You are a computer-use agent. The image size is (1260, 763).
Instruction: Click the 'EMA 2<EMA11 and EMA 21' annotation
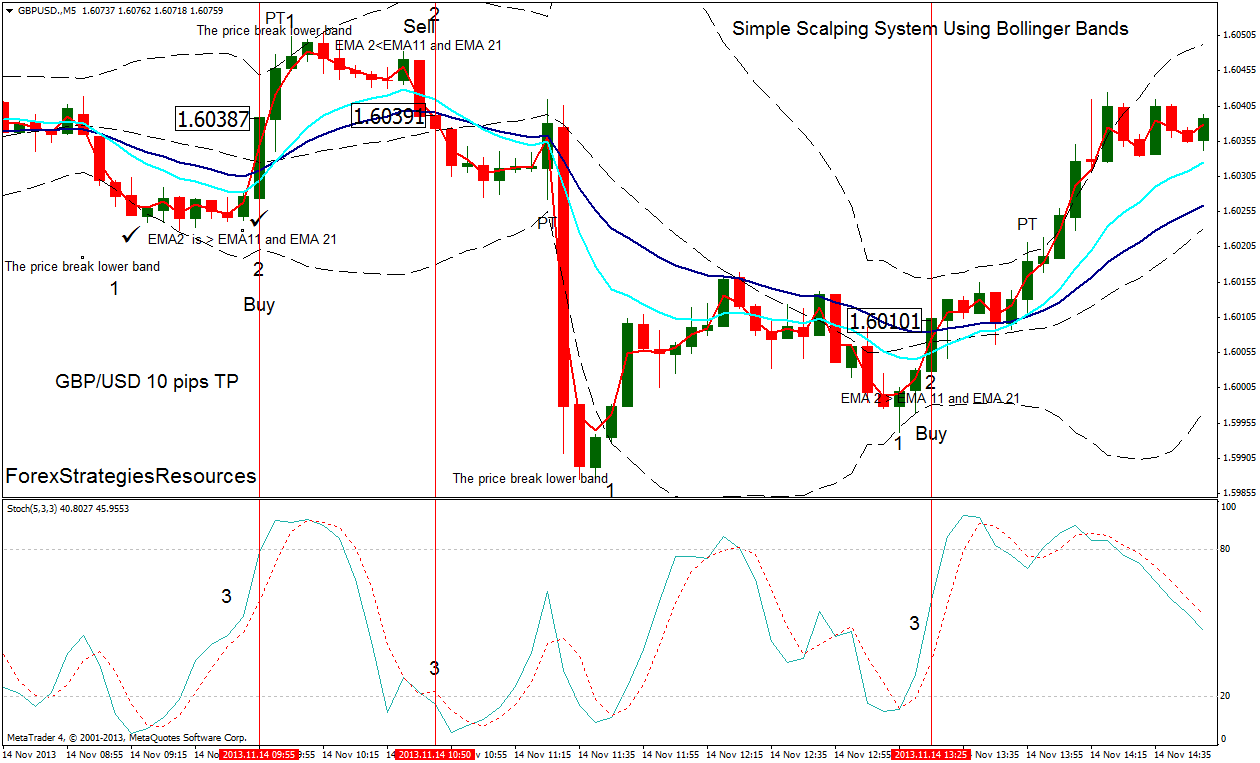[418, 45]
